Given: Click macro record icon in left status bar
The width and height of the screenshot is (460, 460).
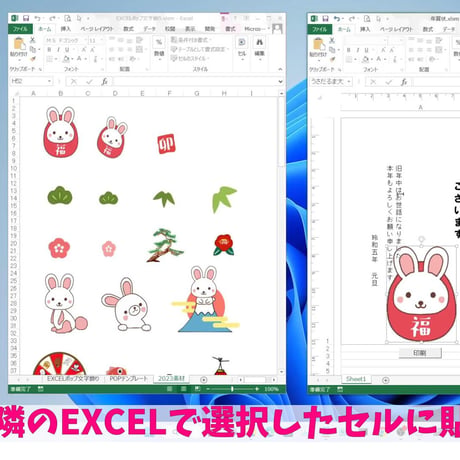Looking at the screenshot, I should point(41,389).
